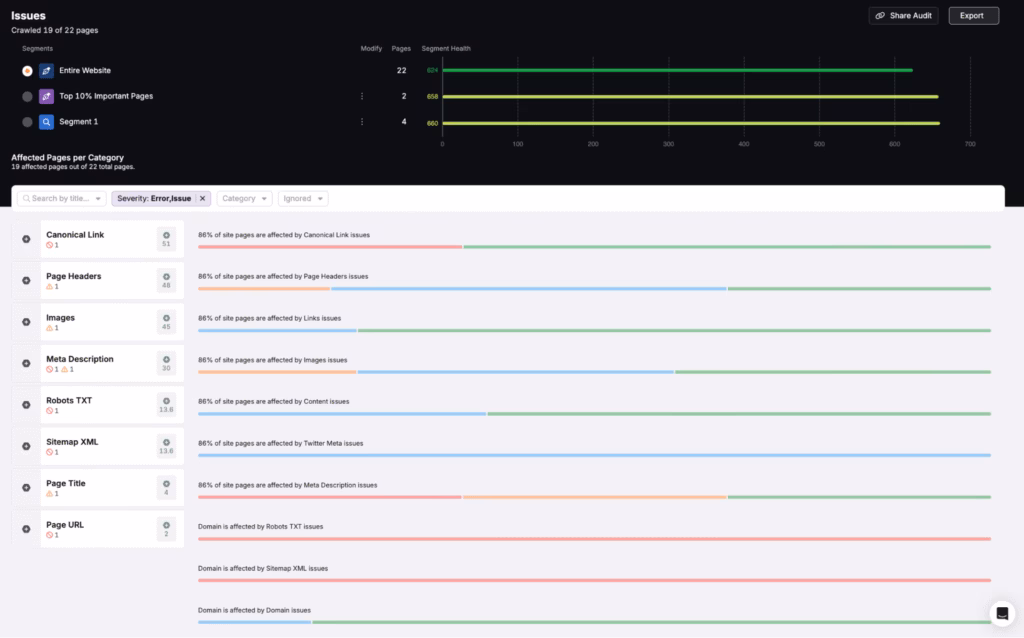Select the Segment 1 radio button
Image resolution: width=1024 pixels, height=638 pixels.
25,121
